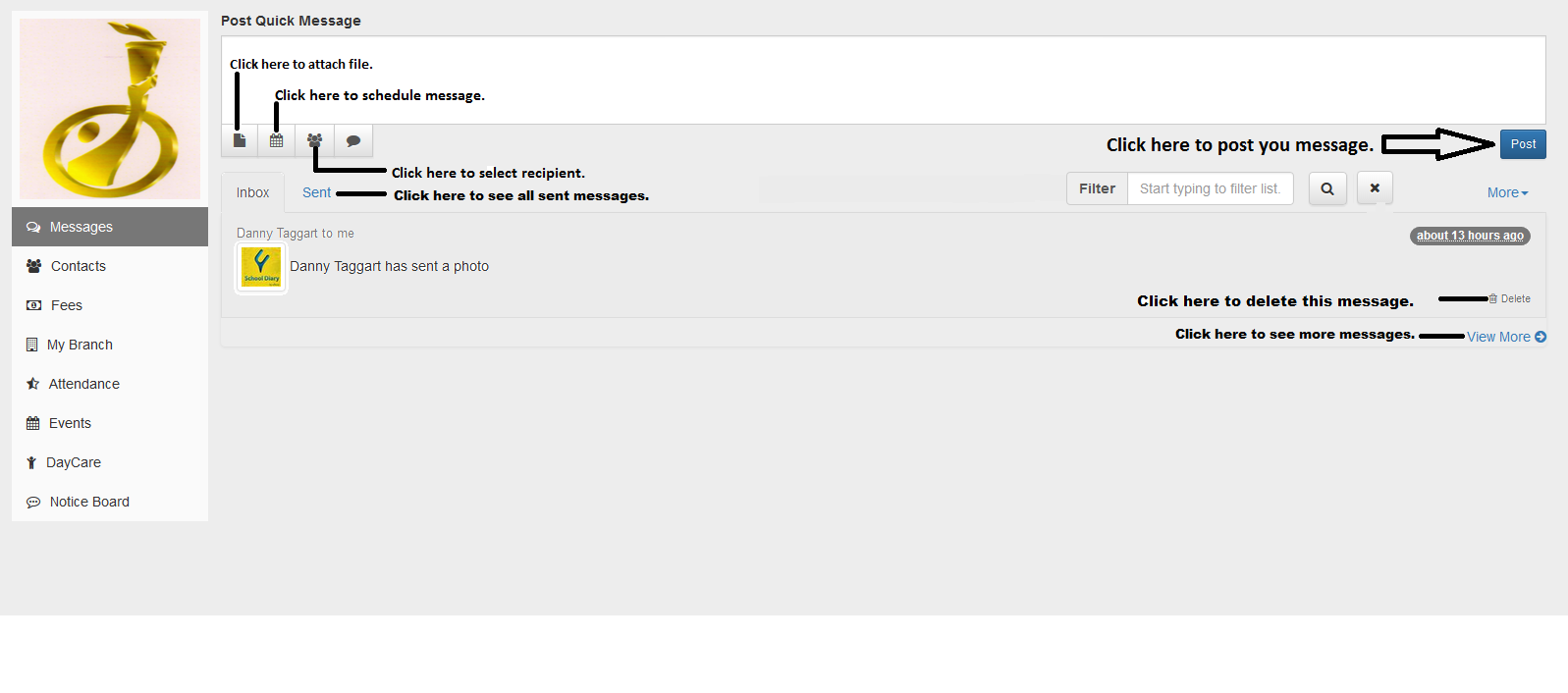Click the magnifier search button

coord(1326,188)
